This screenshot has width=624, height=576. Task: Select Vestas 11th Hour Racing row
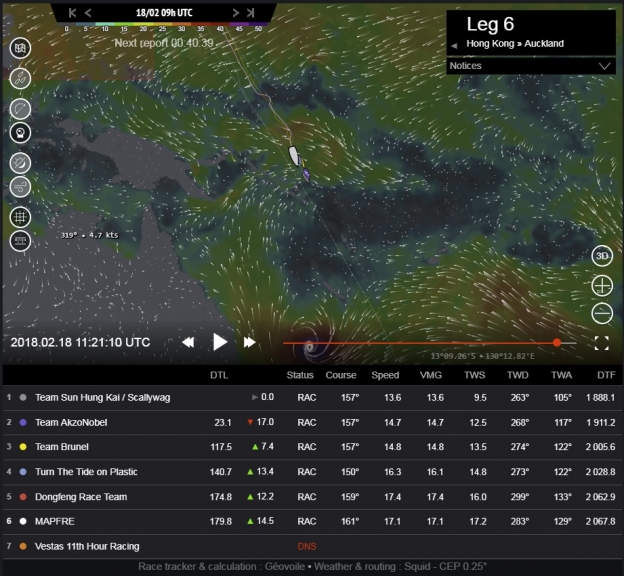coord(312,546)
